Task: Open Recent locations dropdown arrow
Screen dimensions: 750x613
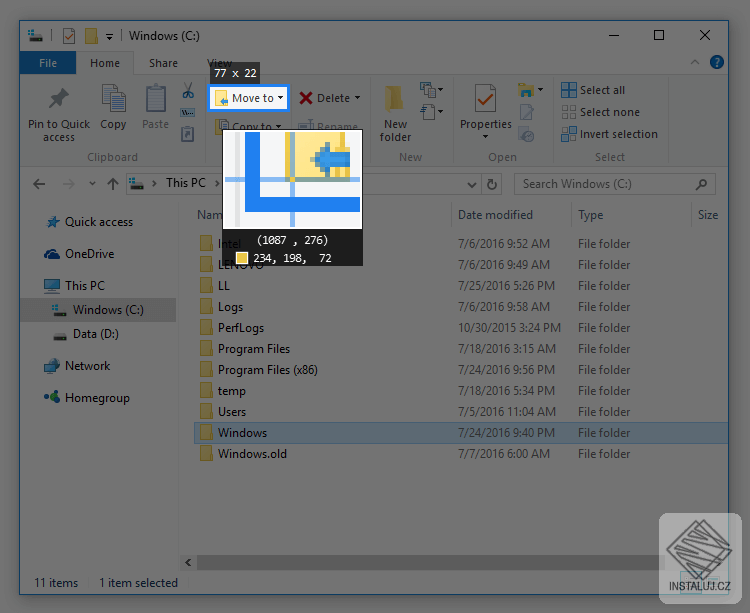Action: [x=92, y=184]
